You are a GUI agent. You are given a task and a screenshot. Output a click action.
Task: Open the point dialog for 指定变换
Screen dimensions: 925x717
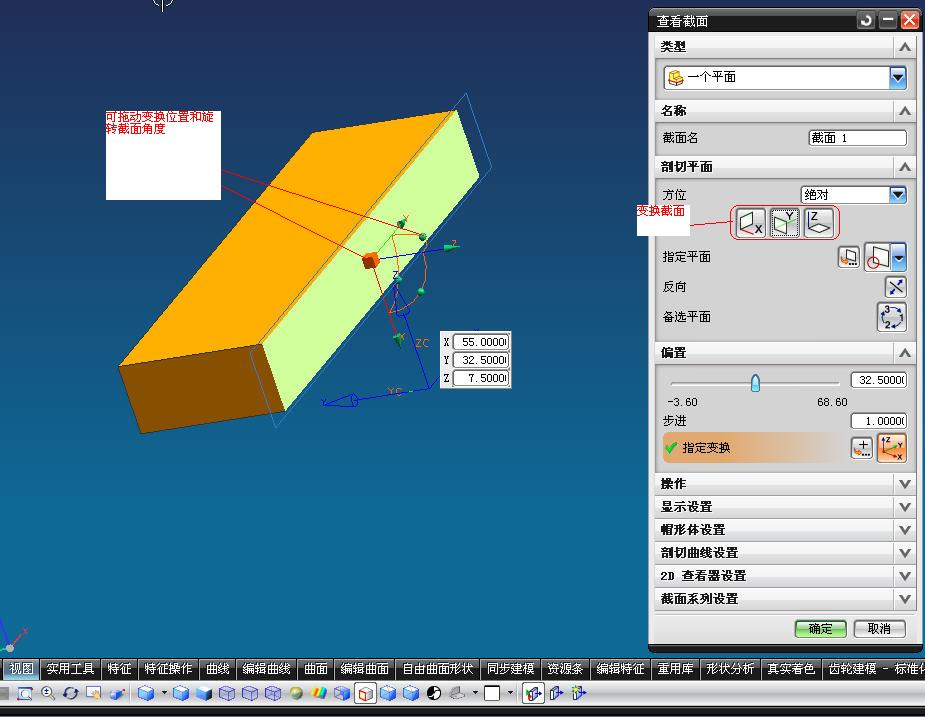pyautogui.click(x=861, y=448)
